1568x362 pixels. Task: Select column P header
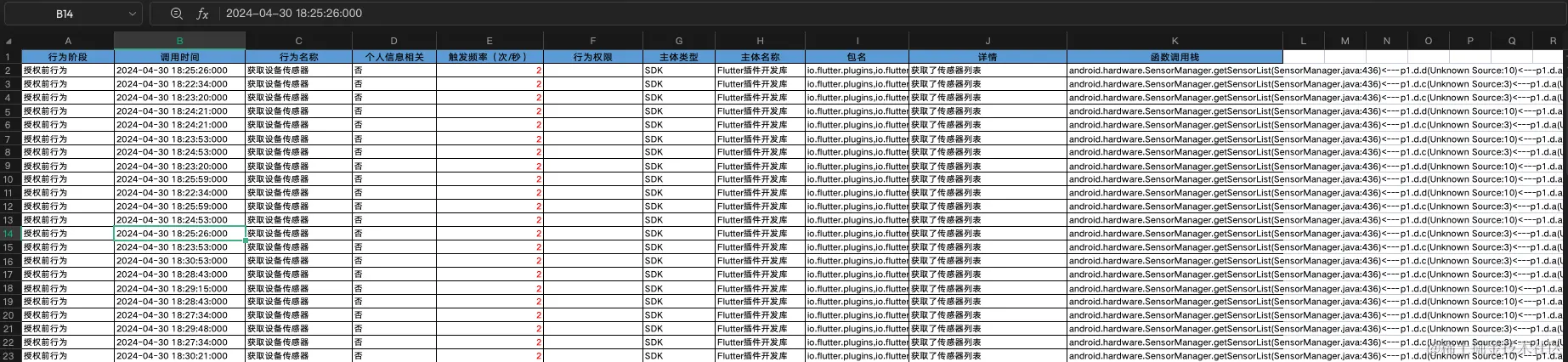point(1469,41)
